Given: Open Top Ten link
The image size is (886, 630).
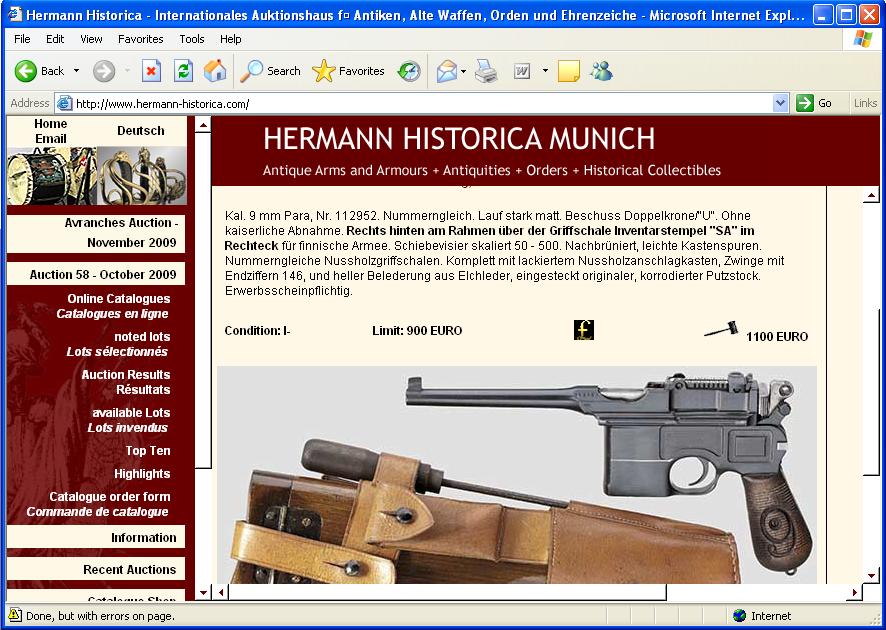Looking at the screenshot, I should (x=147, y=450).
